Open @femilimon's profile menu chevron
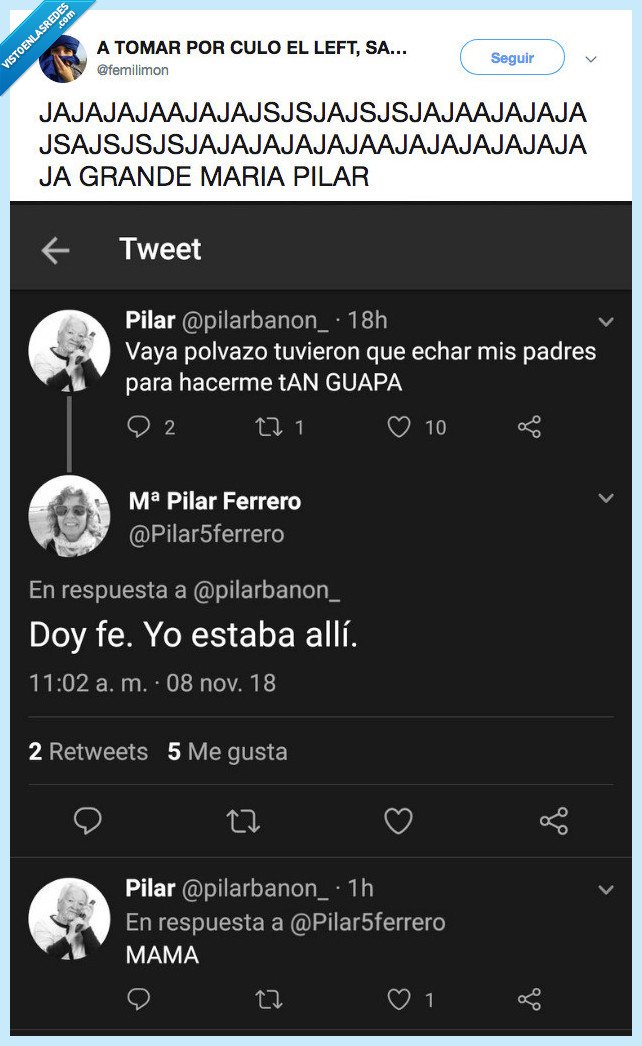Screen dimensions: 642x1046 [590, 57]
